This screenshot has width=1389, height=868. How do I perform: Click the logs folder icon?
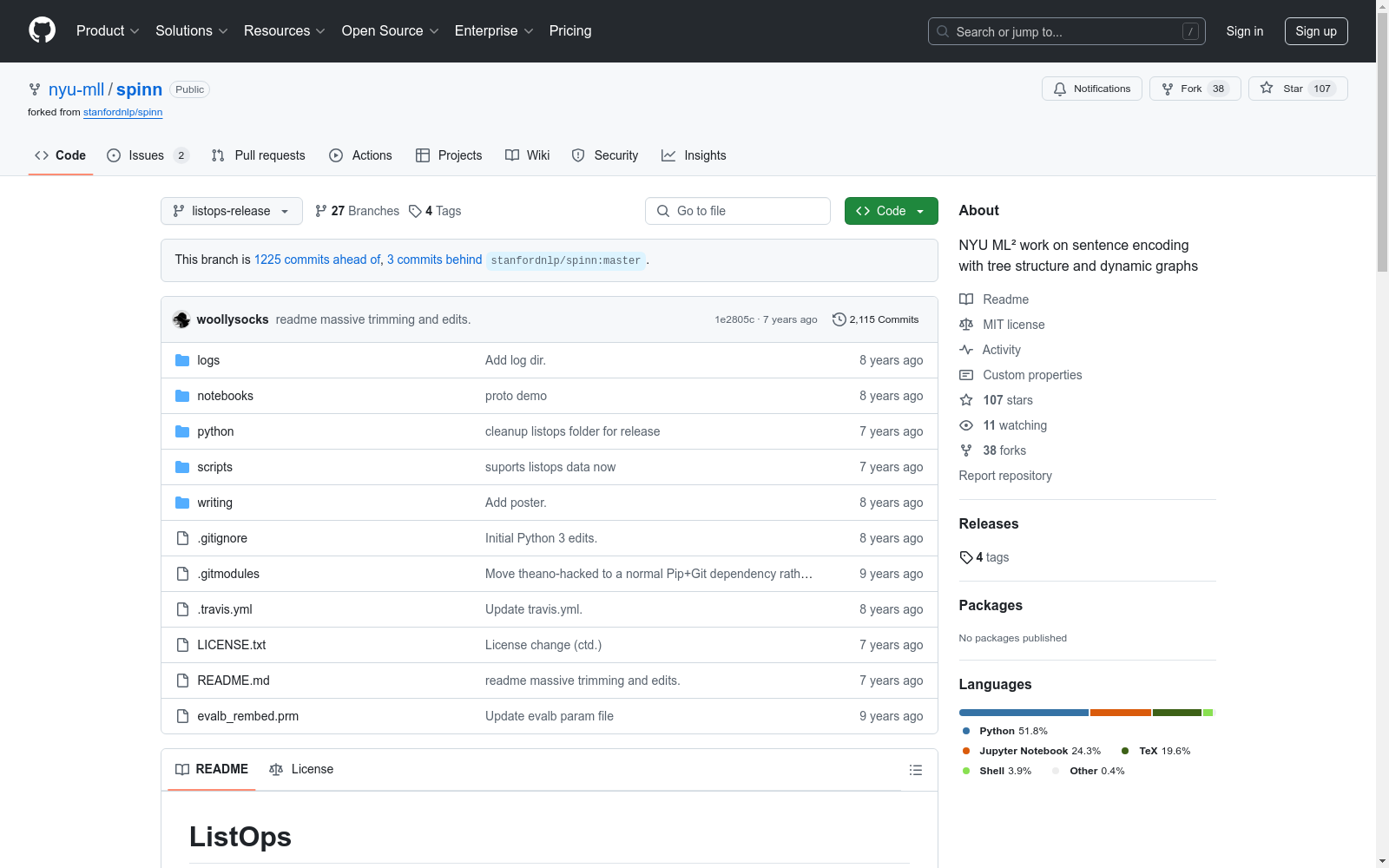coord(182,360)
